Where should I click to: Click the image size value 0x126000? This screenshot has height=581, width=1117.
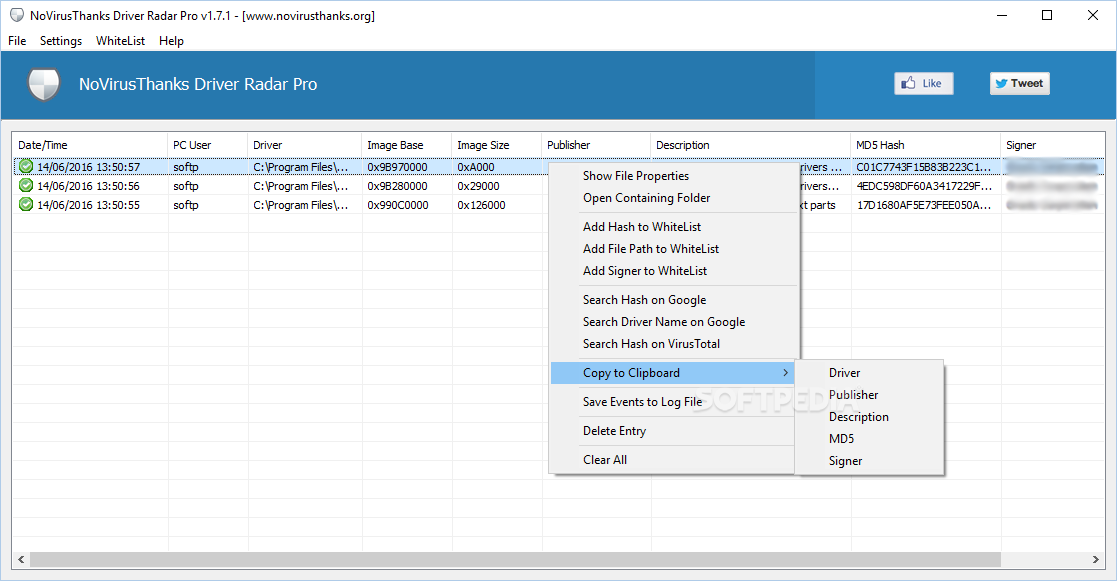481,205
